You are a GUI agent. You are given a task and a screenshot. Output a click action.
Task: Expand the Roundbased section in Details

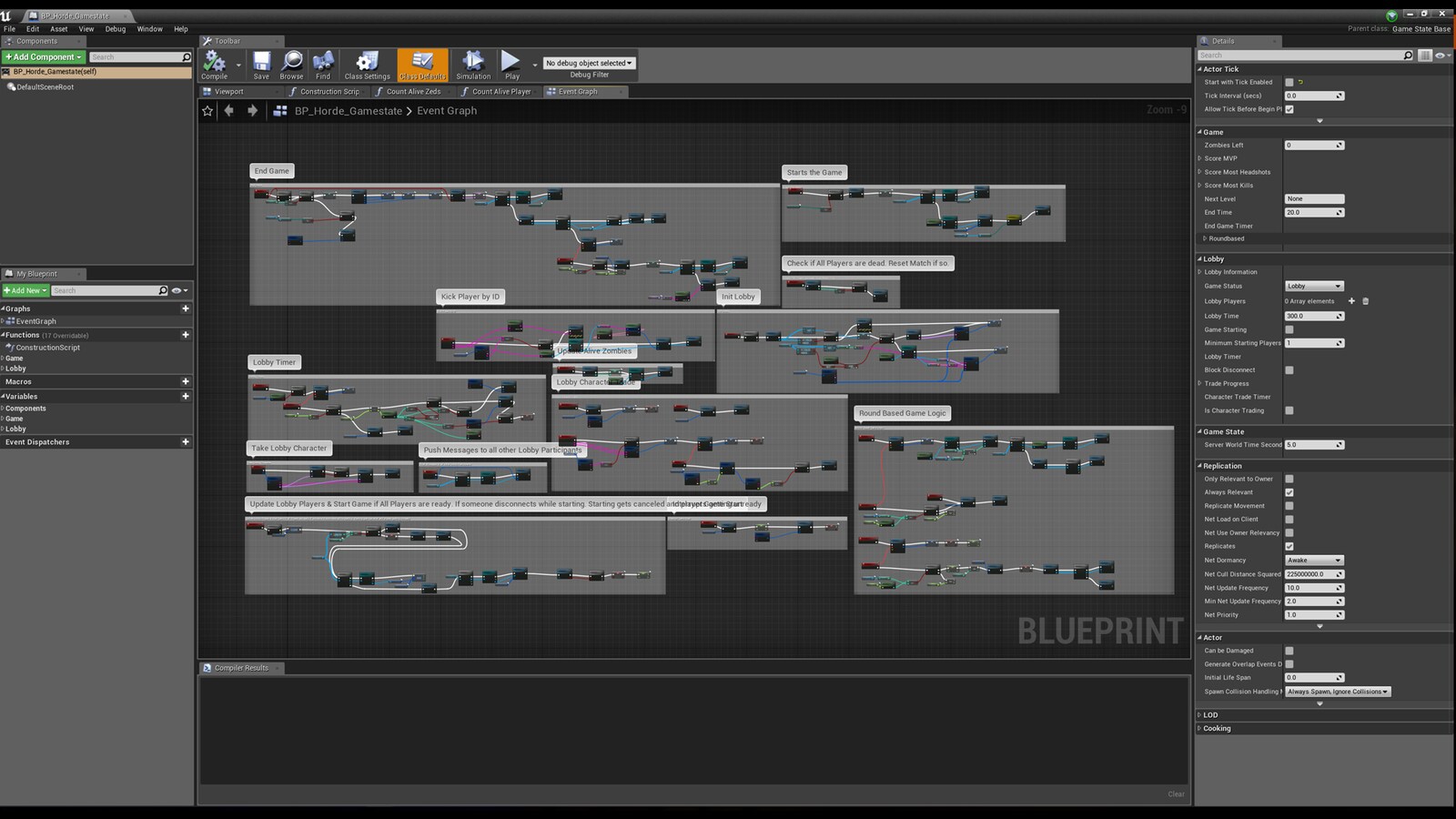point(1203,238)
